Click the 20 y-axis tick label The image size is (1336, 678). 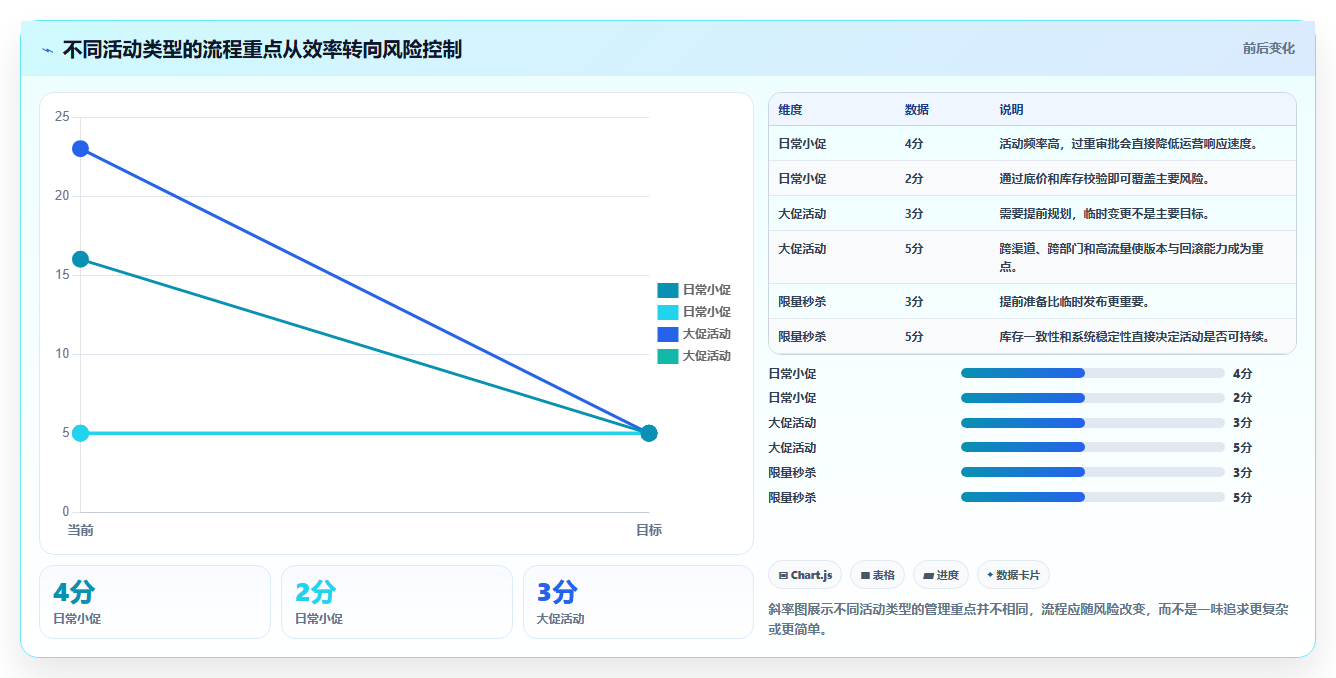(x=62, y=196)
